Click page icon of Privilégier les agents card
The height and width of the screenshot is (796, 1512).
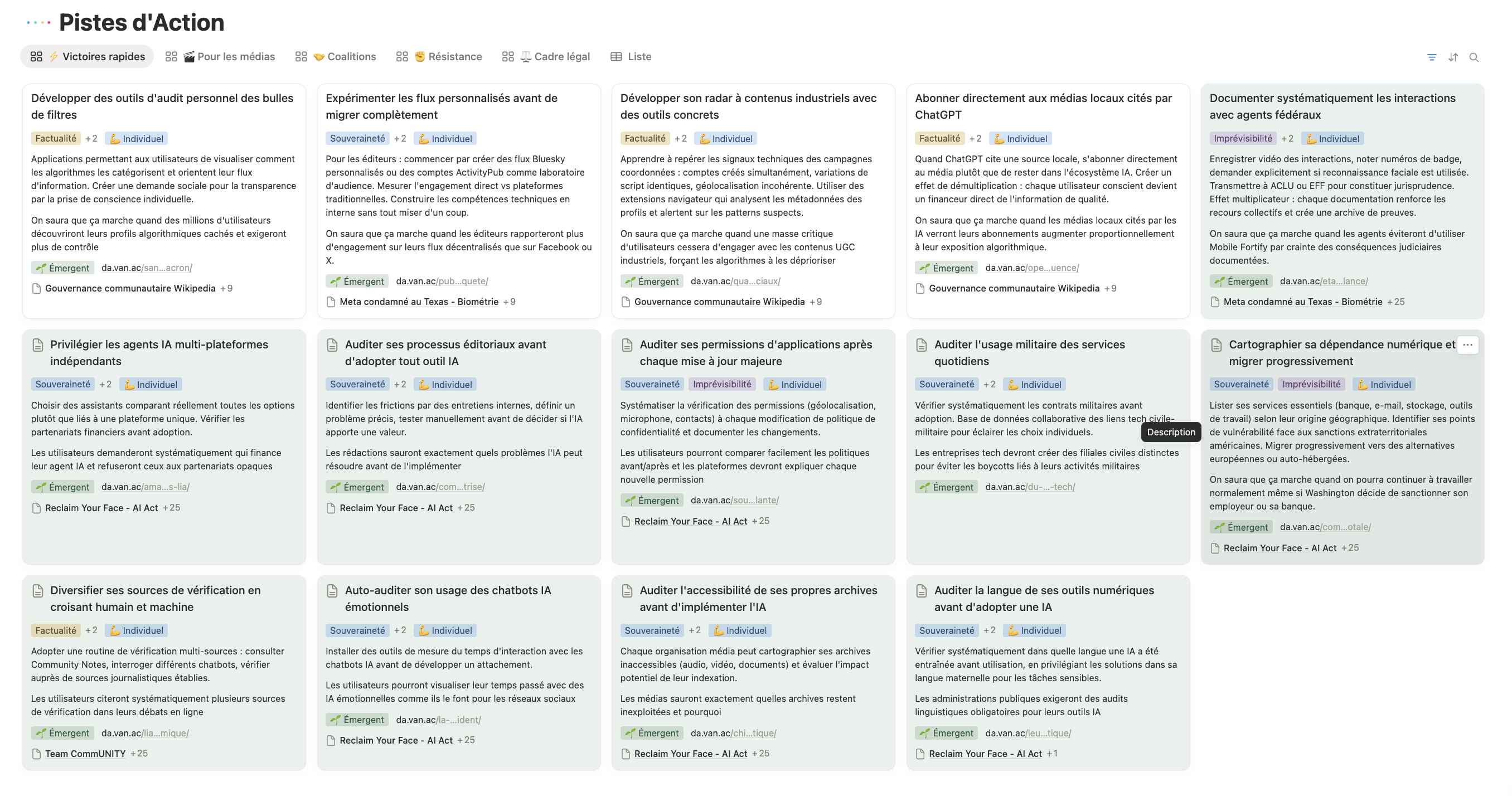38,345
